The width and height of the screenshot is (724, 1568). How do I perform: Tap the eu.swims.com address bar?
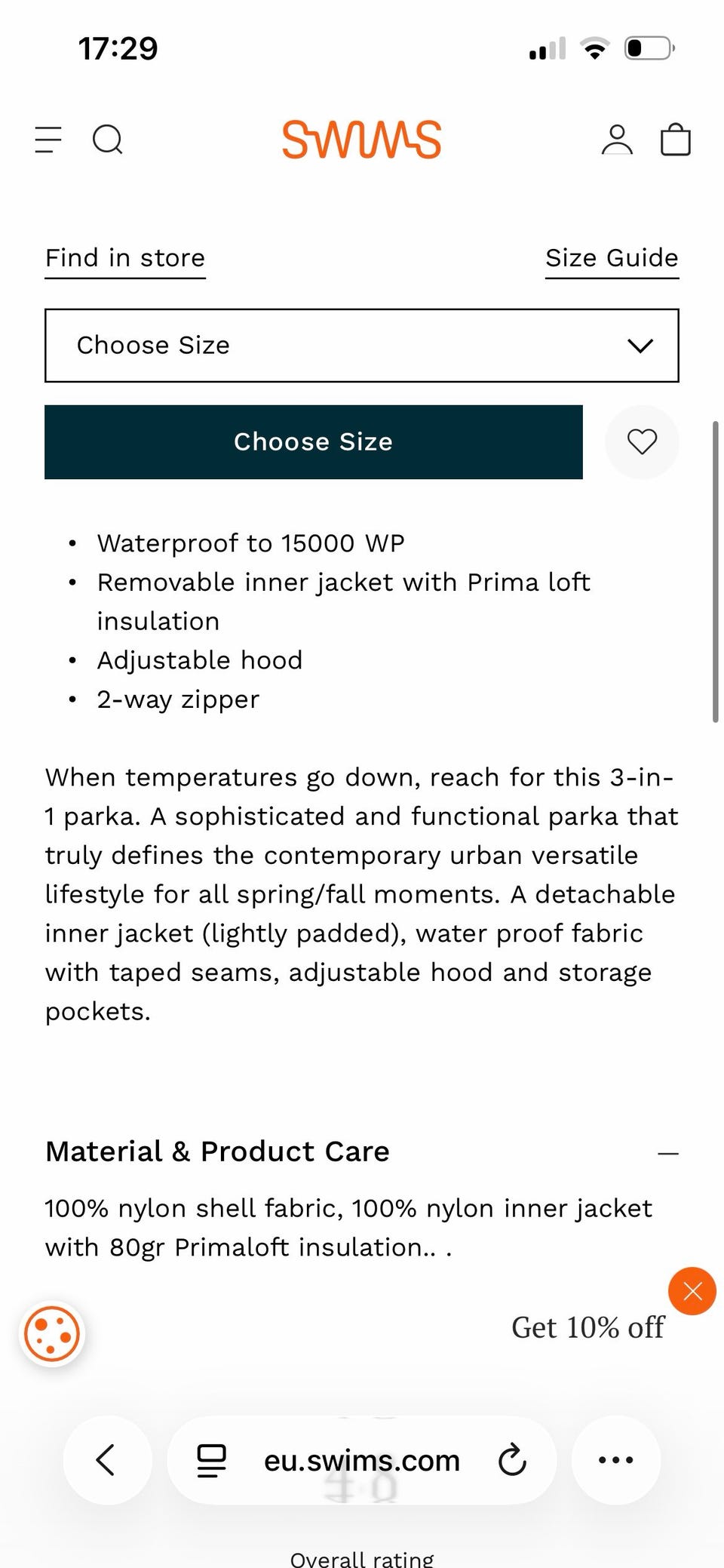pyautogui.click(x=362, y=1460)
